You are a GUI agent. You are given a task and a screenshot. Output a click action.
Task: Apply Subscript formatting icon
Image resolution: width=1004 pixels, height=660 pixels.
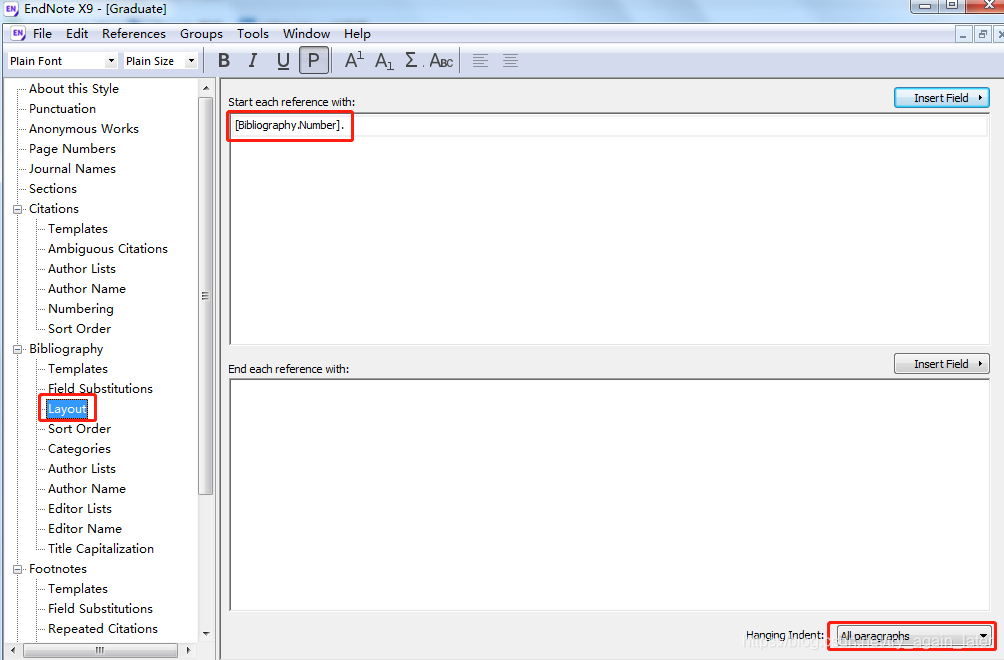[384, 61]
